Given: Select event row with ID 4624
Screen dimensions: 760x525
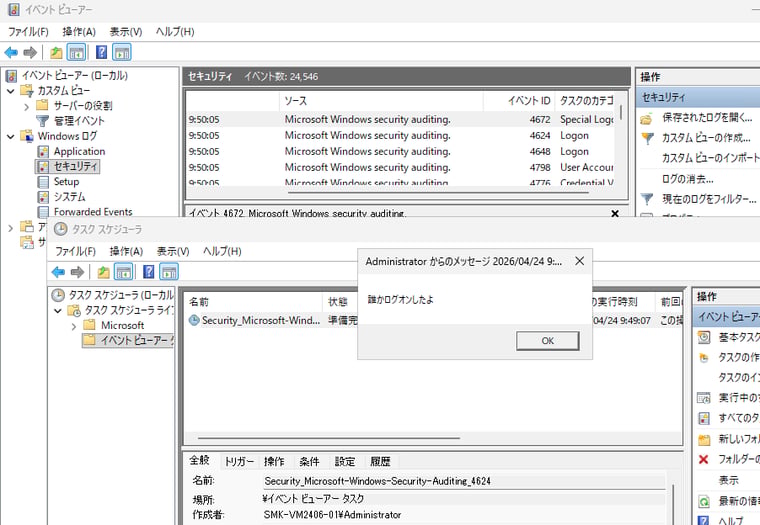Looking at the screenshot, I should tap(400, 135).
